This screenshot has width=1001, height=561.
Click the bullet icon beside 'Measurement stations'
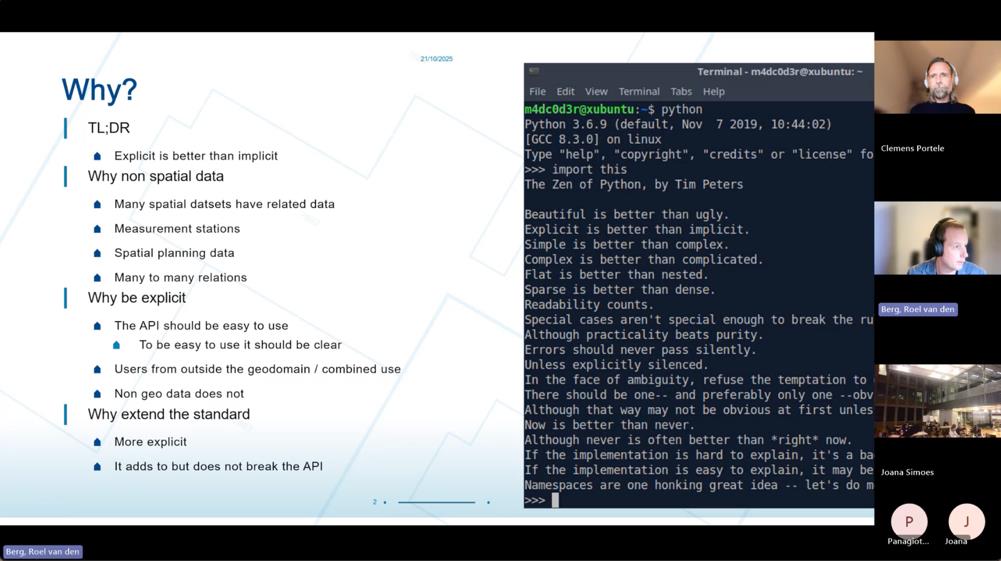(97, 228)
